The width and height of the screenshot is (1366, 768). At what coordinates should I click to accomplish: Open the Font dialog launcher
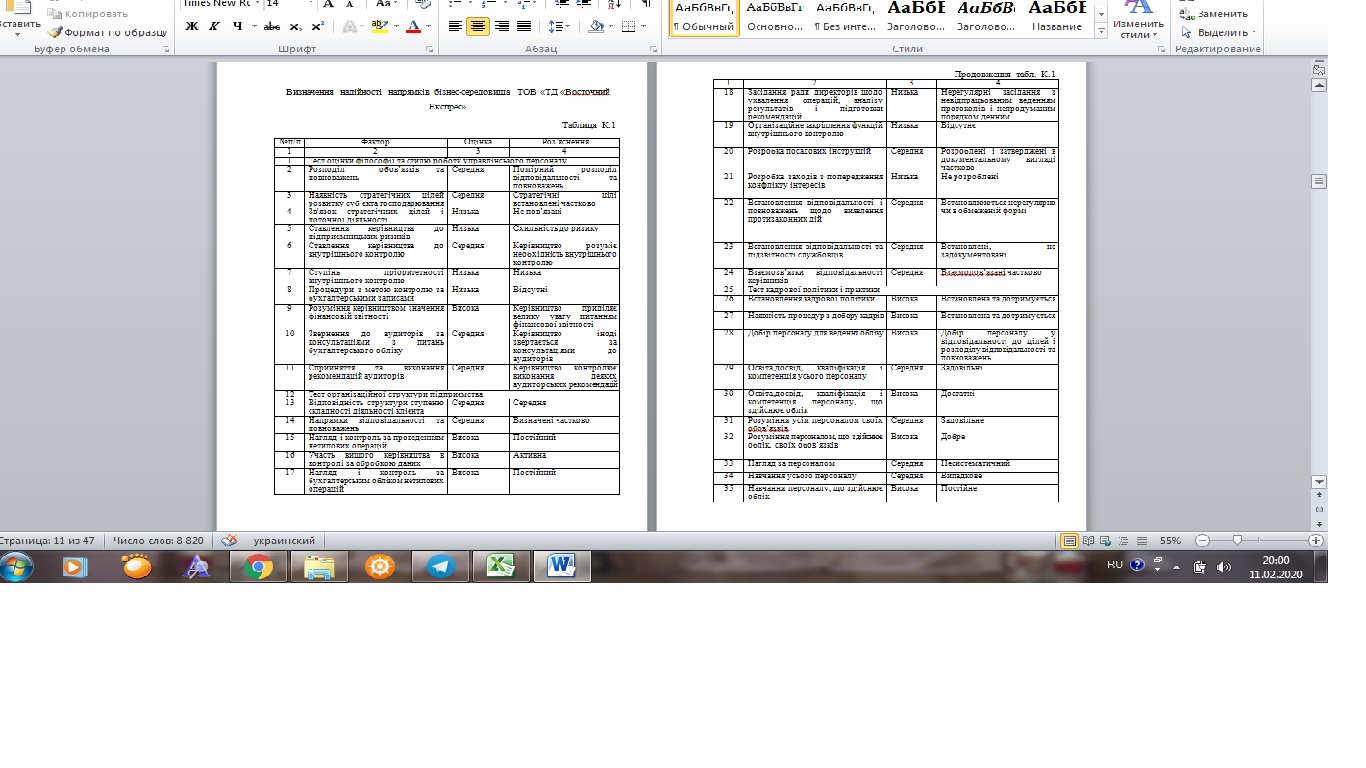pyautogui.click(x=430, y=49)
